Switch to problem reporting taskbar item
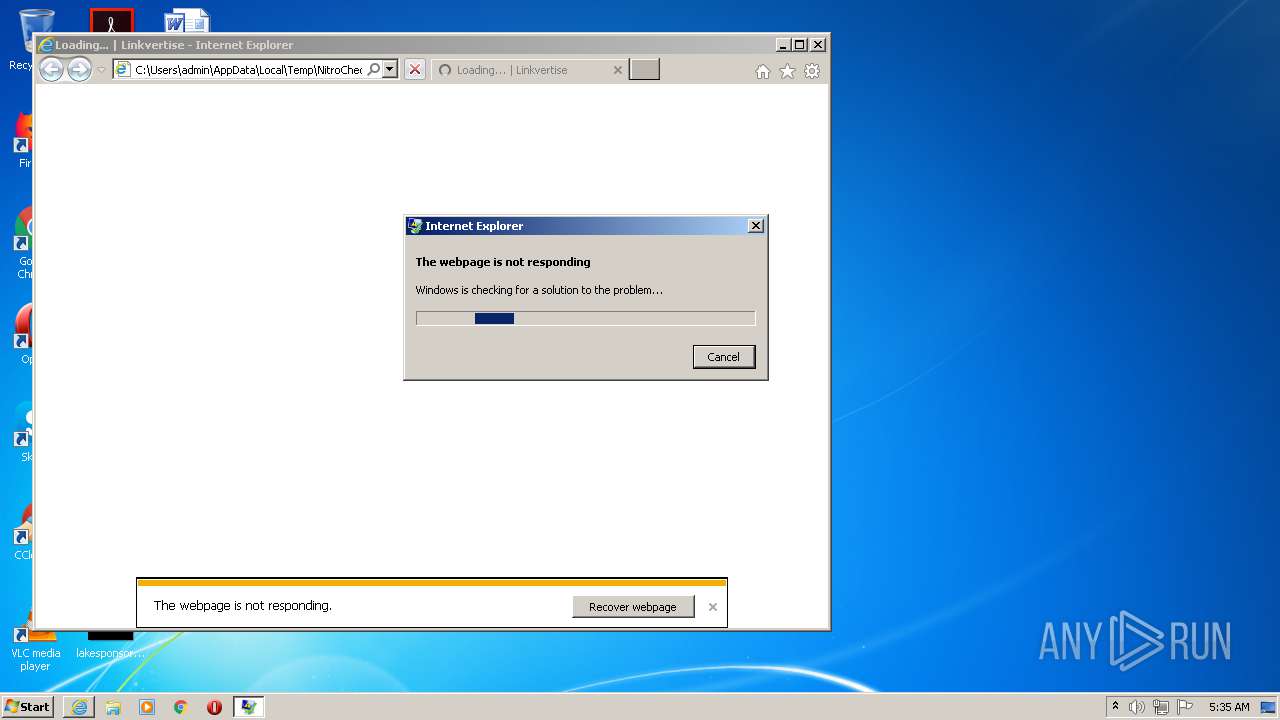The image size is (1280, 720). click(x=248, y=707)
